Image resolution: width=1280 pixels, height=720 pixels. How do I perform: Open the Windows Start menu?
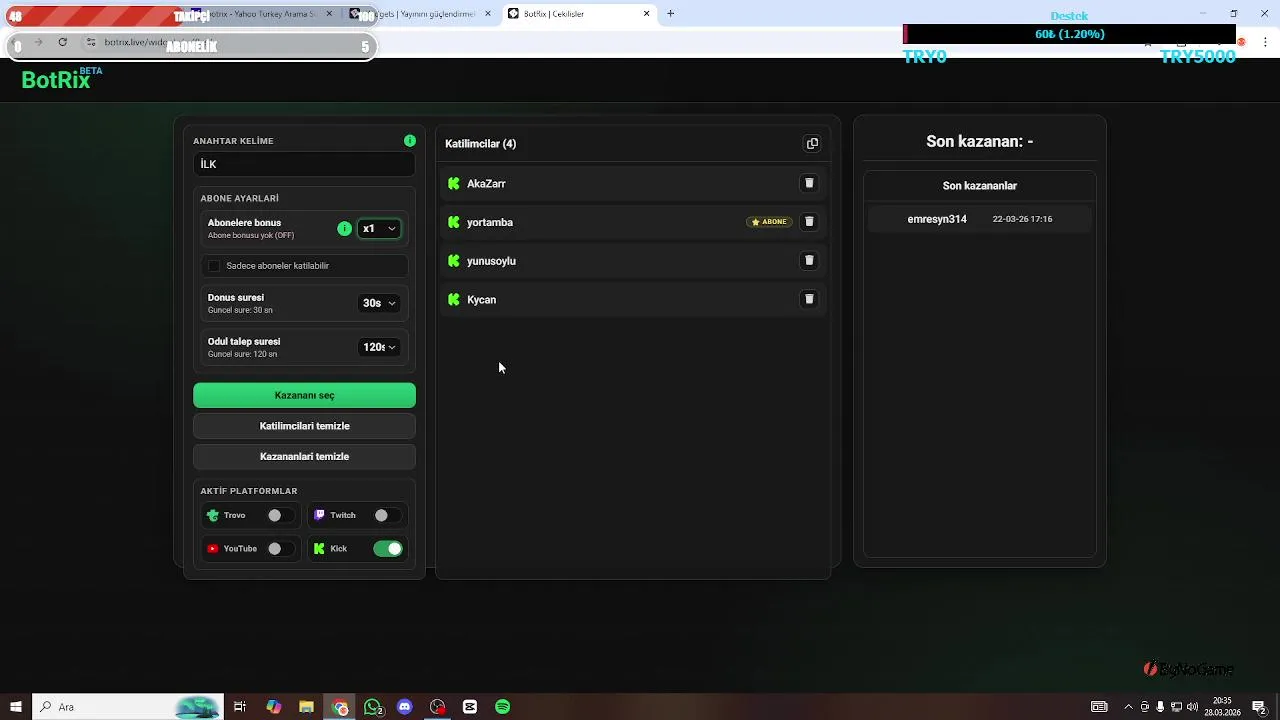tap(16, 707)
